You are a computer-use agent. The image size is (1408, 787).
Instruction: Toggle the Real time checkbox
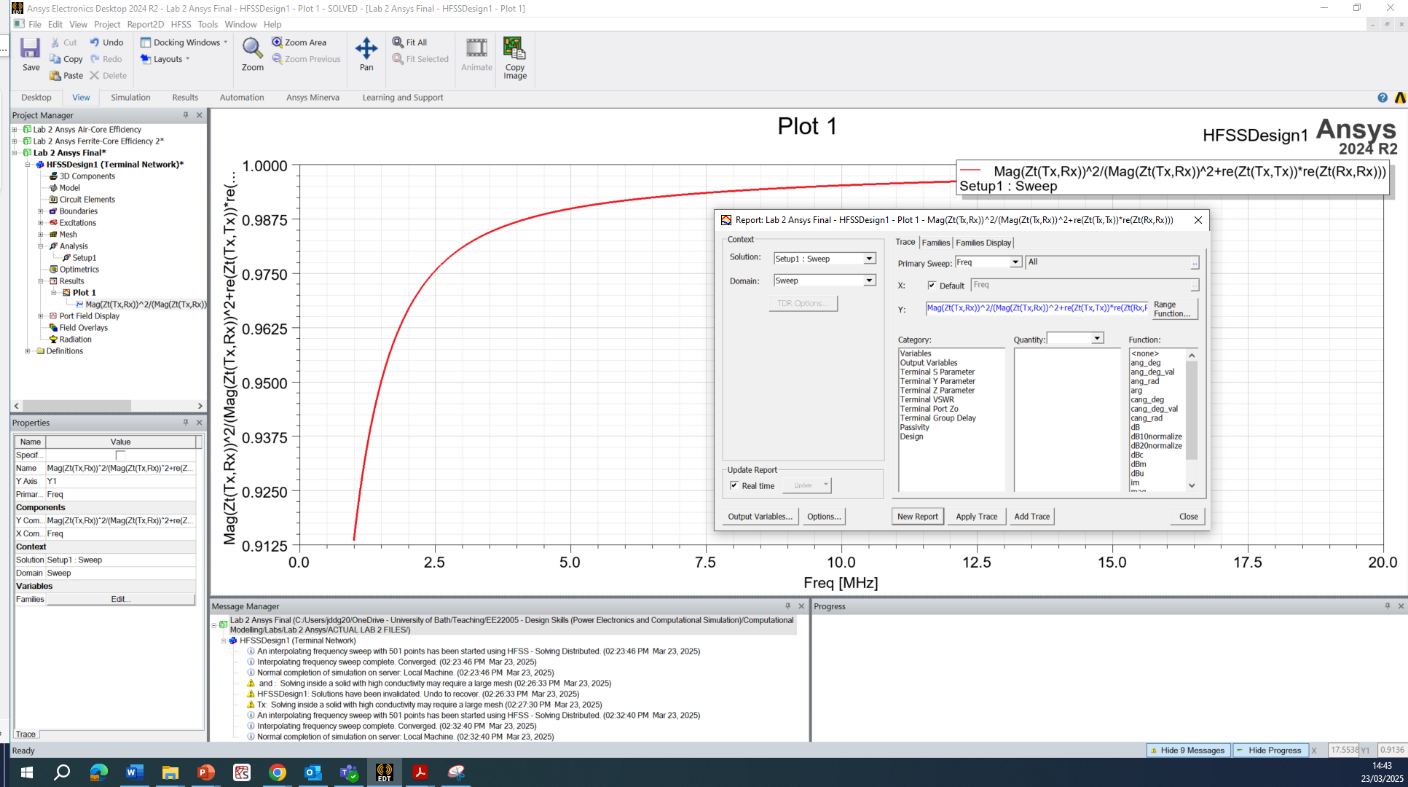[734, 486]
